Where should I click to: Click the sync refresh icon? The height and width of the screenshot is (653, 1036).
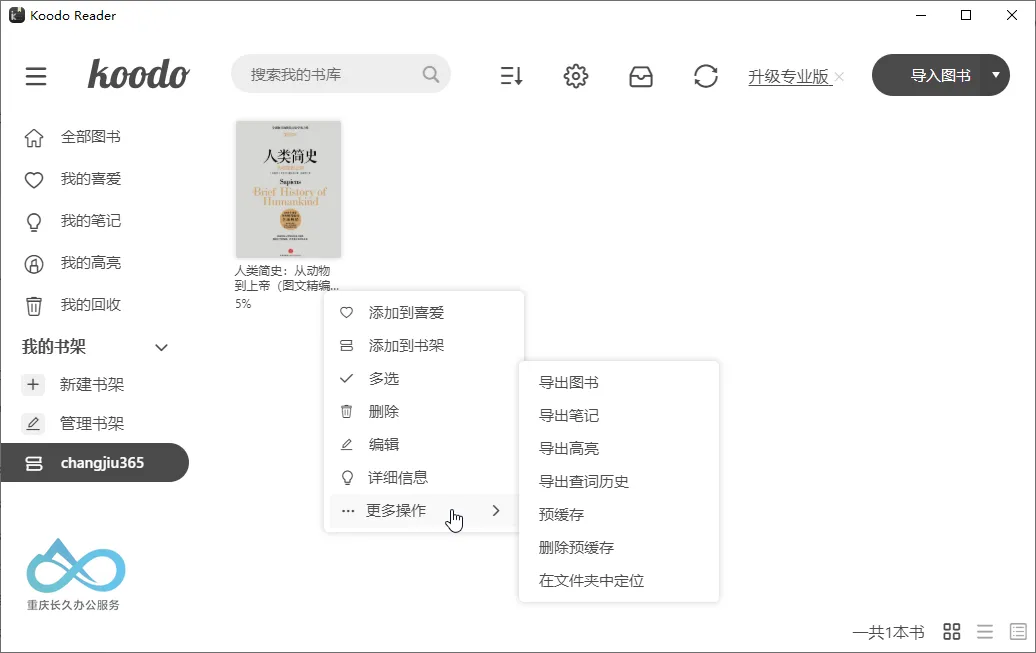coord(706,76)
